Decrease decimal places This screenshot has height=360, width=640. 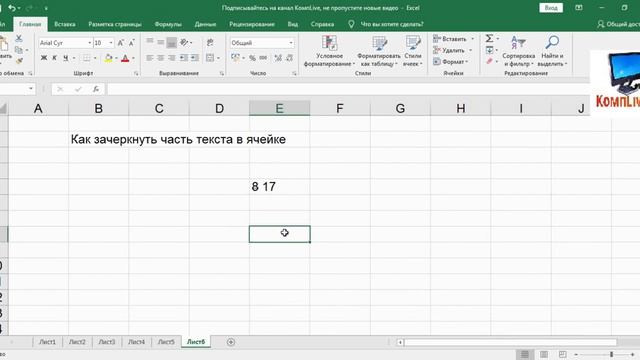[x=289, y=58]
